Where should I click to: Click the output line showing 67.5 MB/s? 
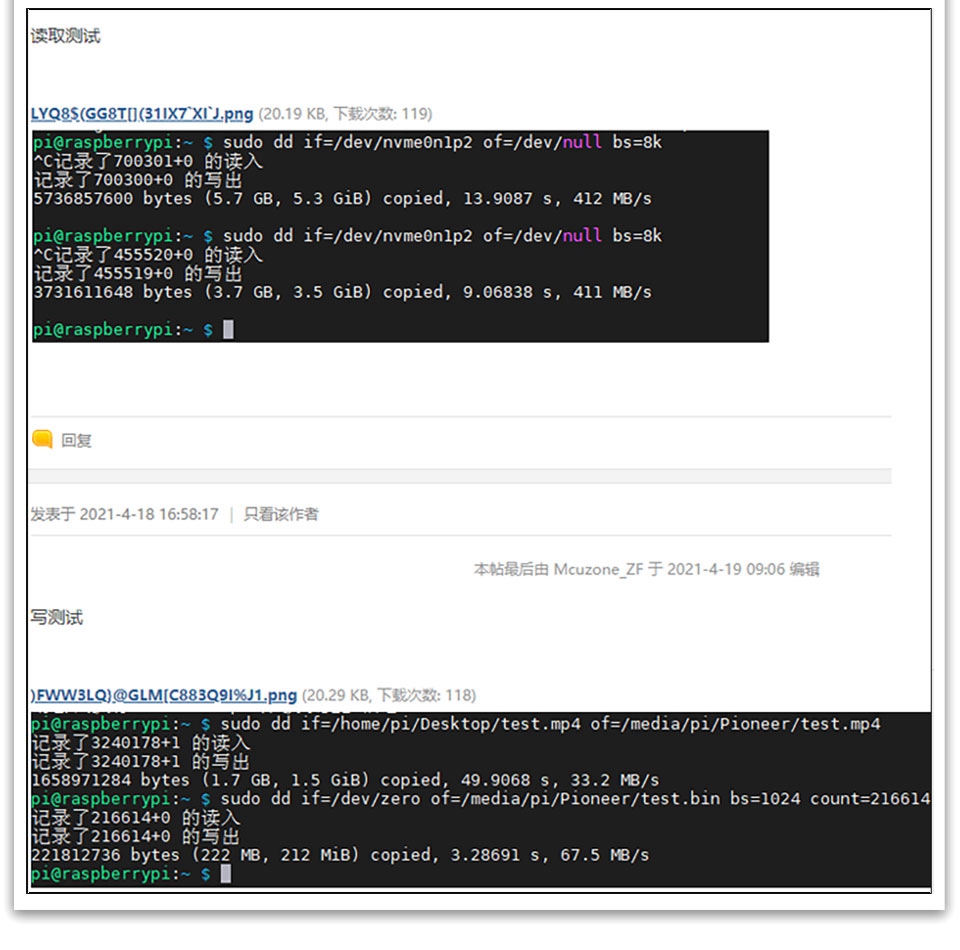pos(340,855)
